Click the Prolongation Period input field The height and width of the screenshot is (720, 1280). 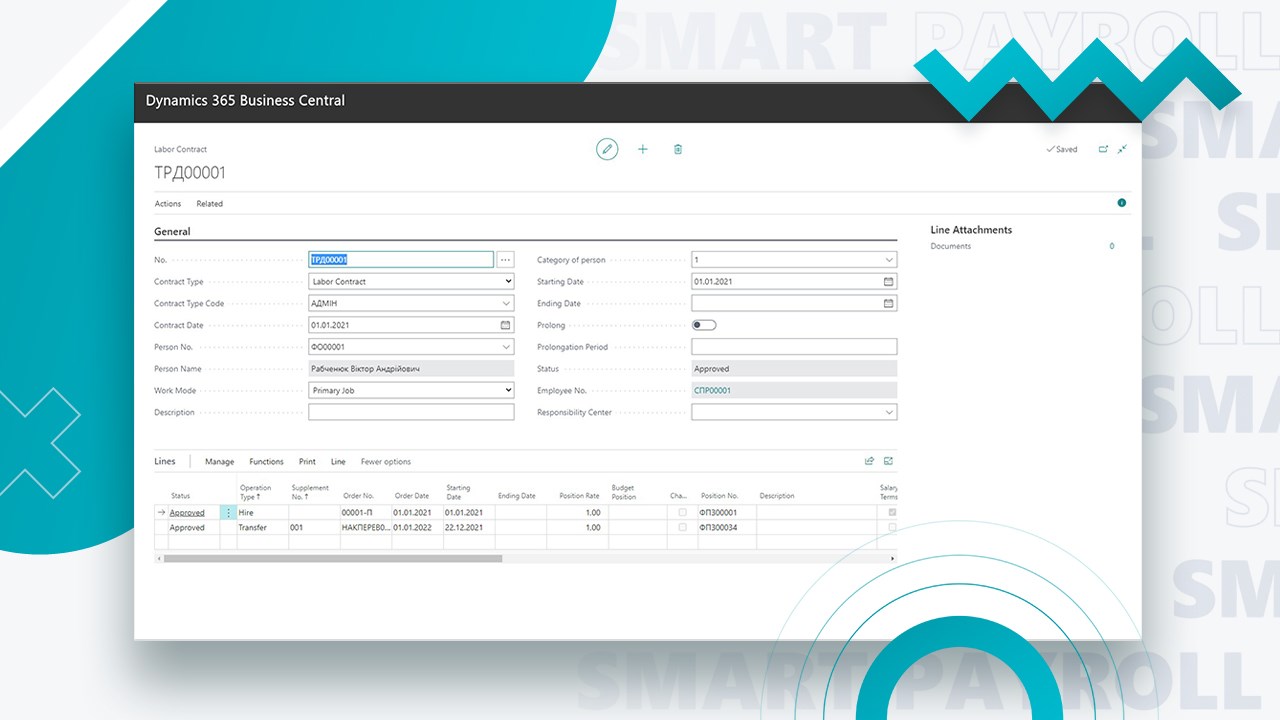(794, 347)
